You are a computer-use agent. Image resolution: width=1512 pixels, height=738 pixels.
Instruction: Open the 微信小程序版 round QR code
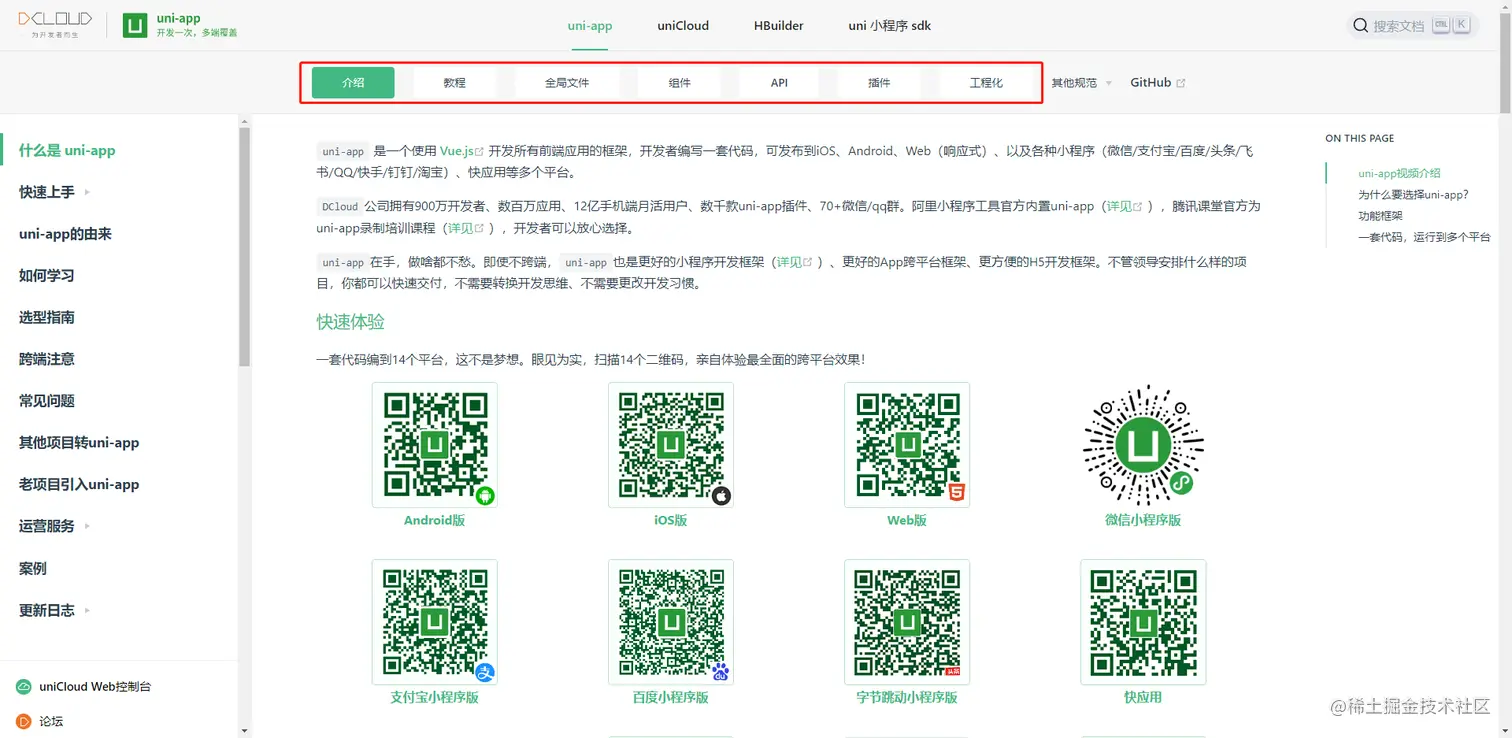pos(1143,445)
